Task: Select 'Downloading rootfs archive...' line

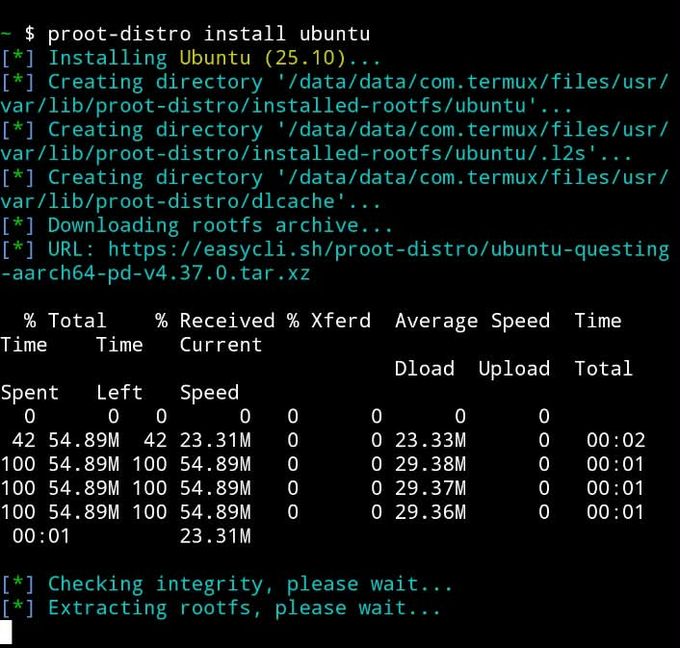Action: point(197,226)
